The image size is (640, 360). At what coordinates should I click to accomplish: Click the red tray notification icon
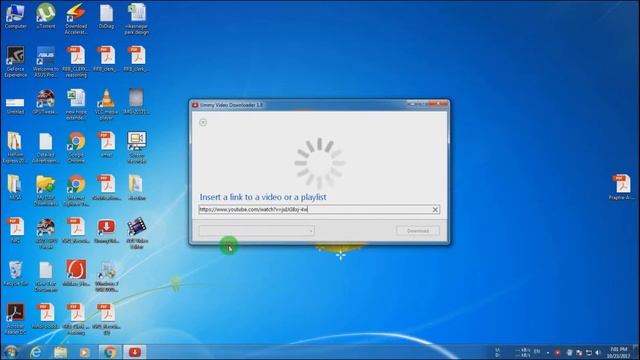click(x=558, y=352)
